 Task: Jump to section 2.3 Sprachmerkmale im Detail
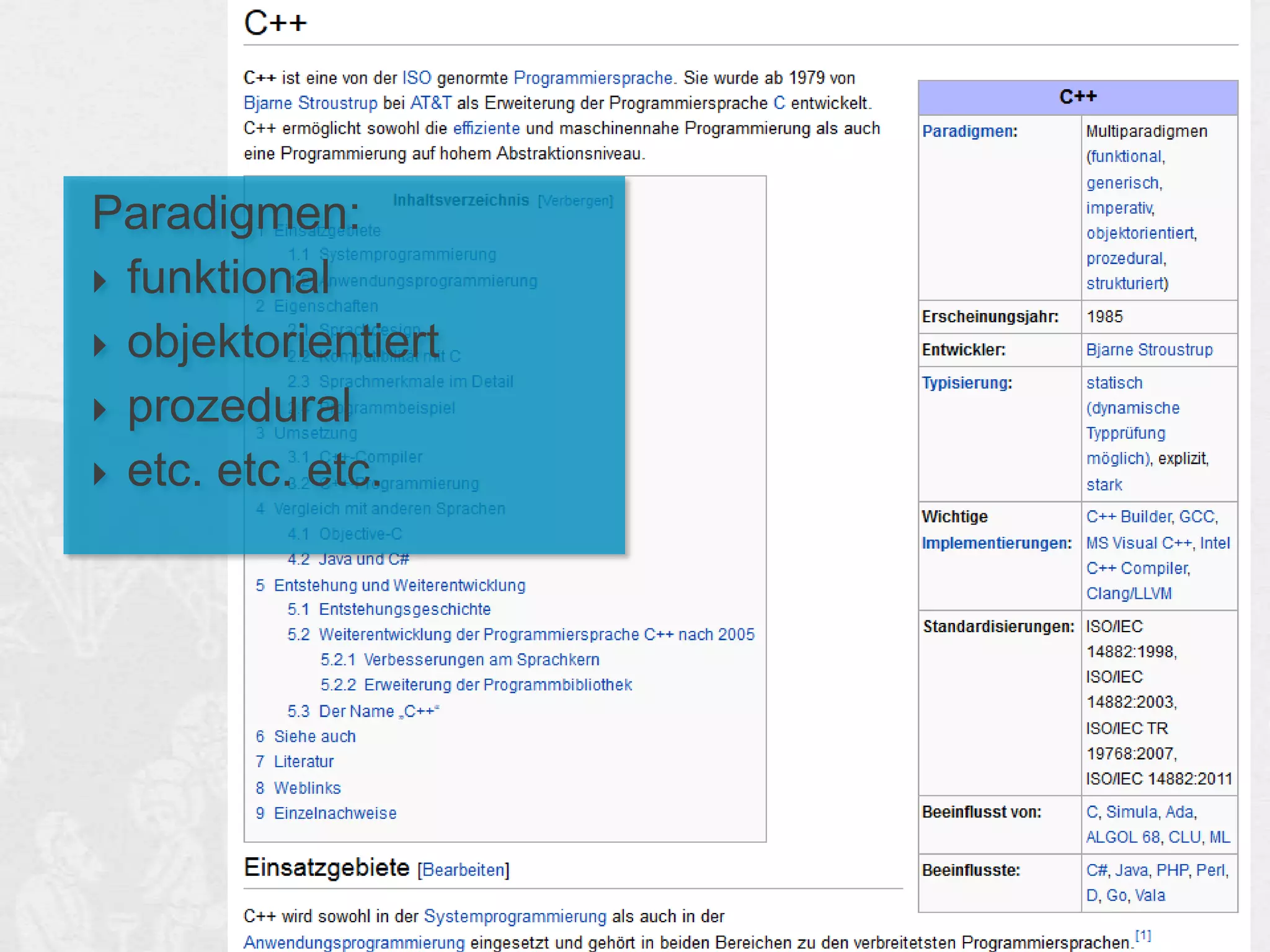pos(400,382)
